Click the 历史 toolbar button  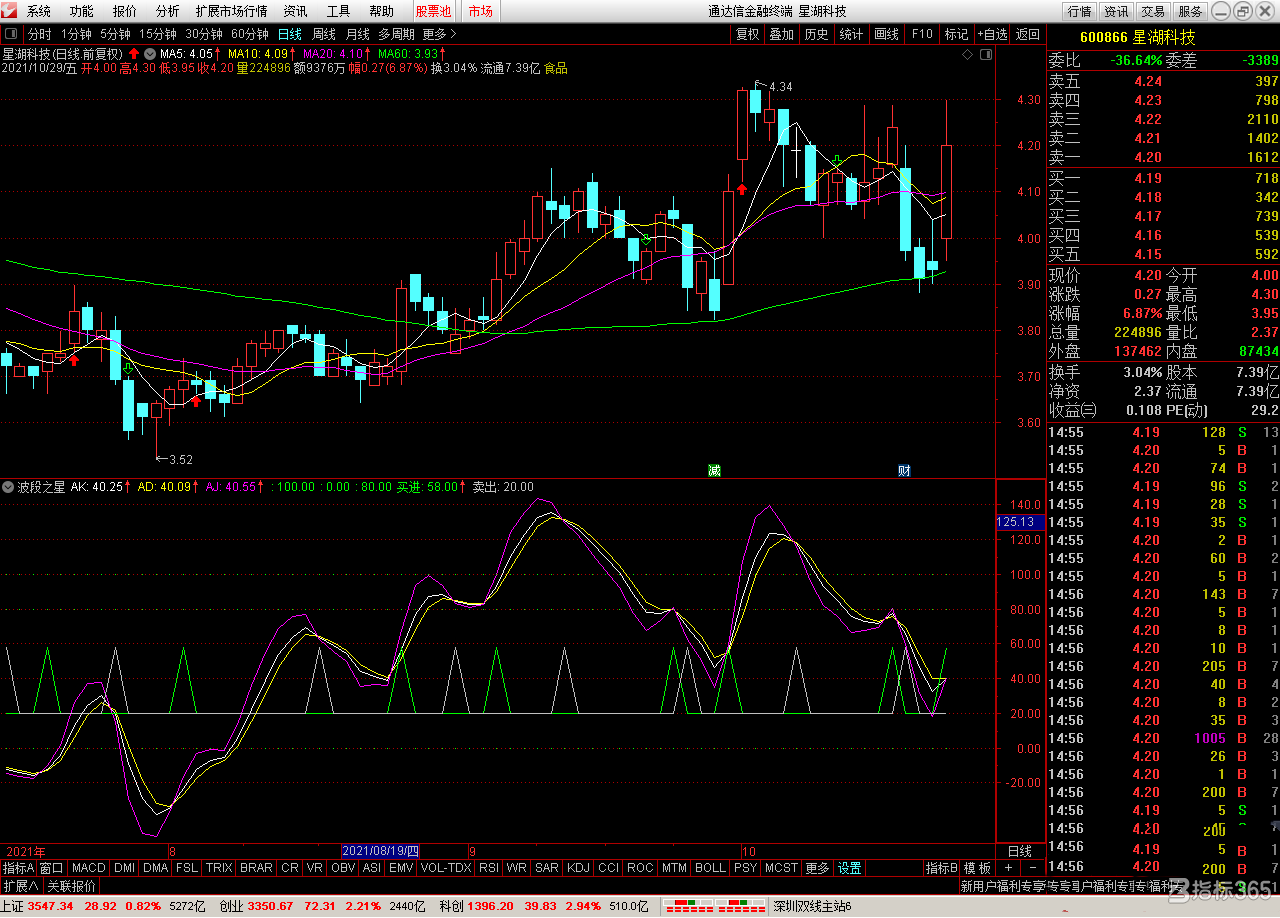[x=816, y=34]
